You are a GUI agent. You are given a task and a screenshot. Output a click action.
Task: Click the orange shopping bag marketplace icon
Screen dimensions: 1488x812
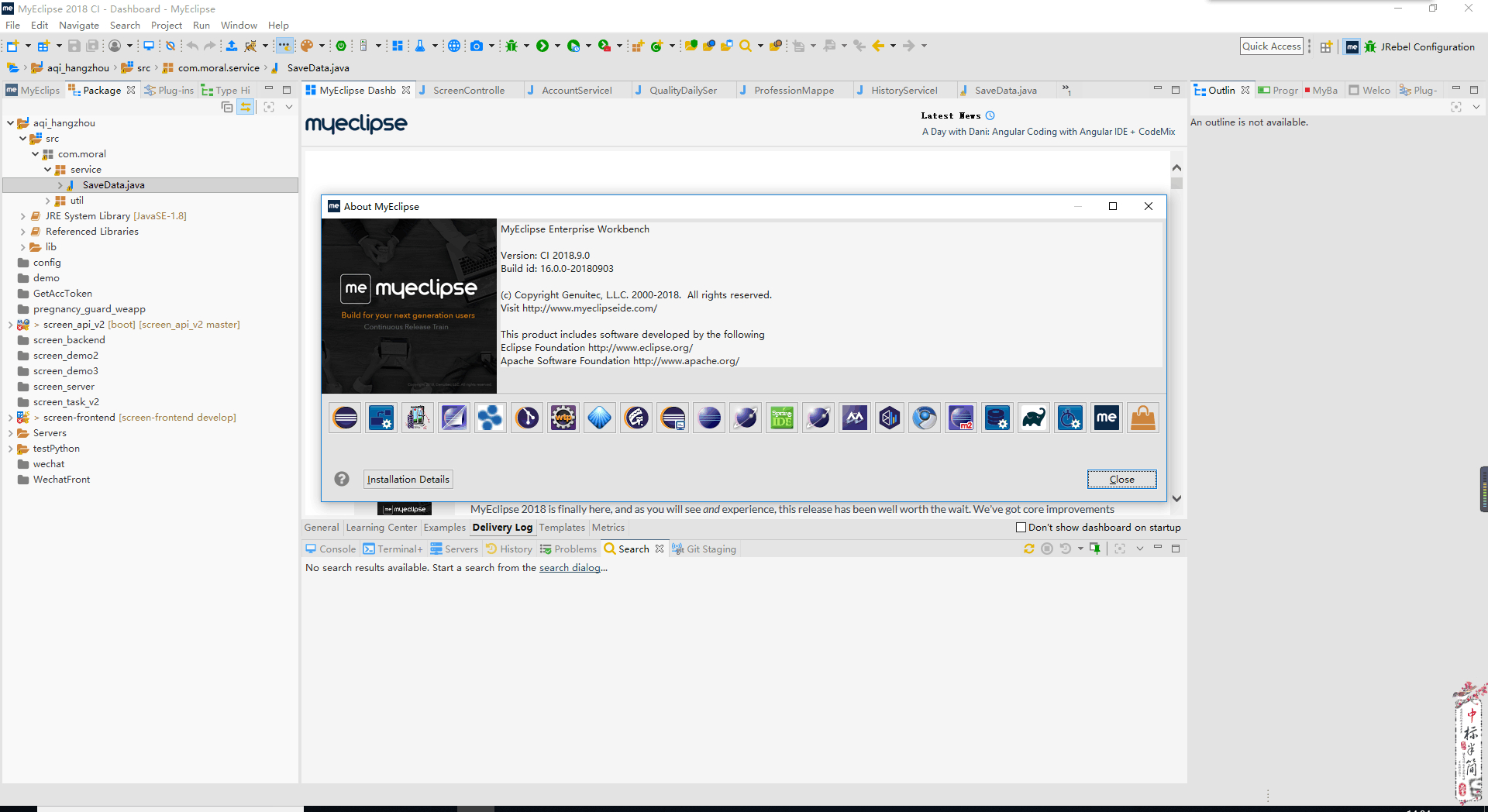point(1143,418)
